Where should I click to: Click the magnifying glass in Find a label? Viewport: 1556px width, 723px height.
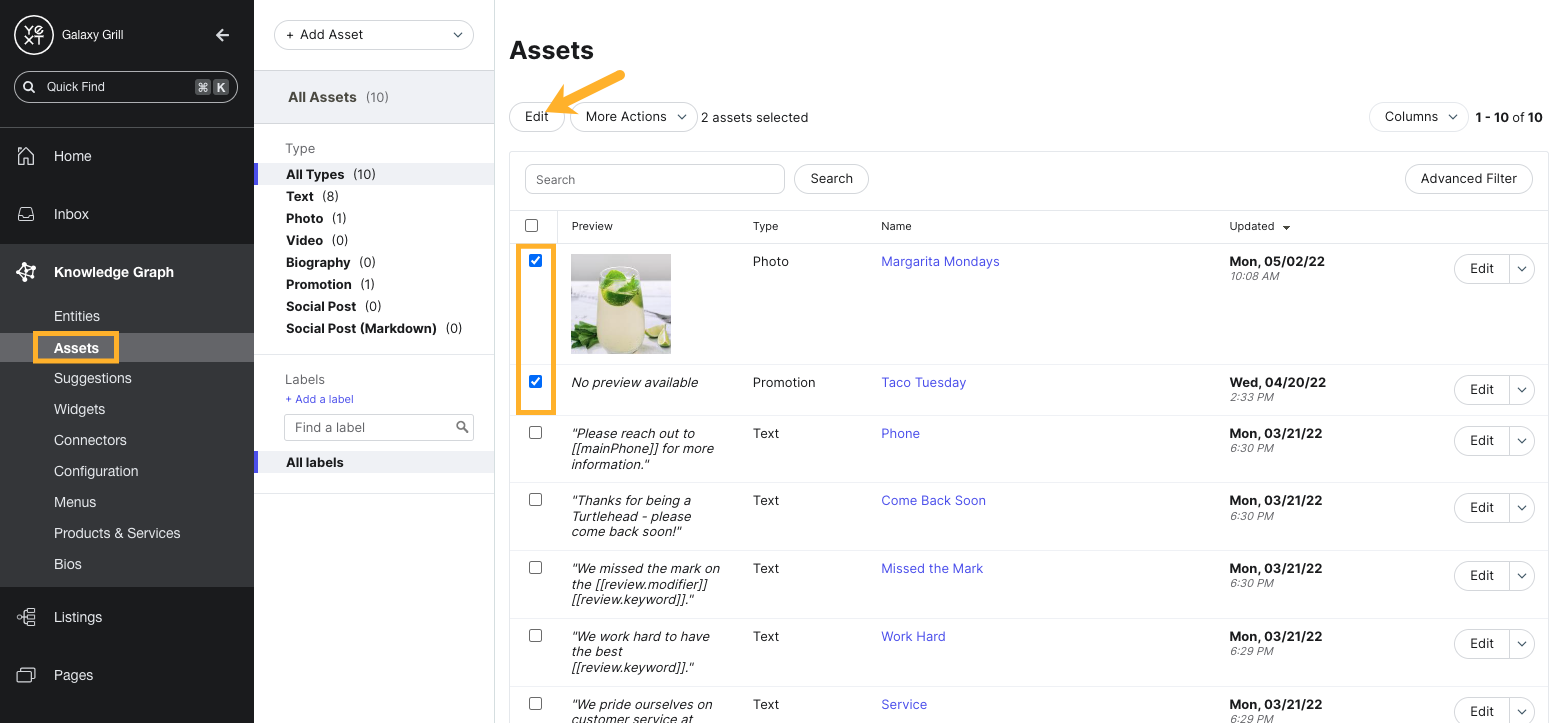coord(461,427)
